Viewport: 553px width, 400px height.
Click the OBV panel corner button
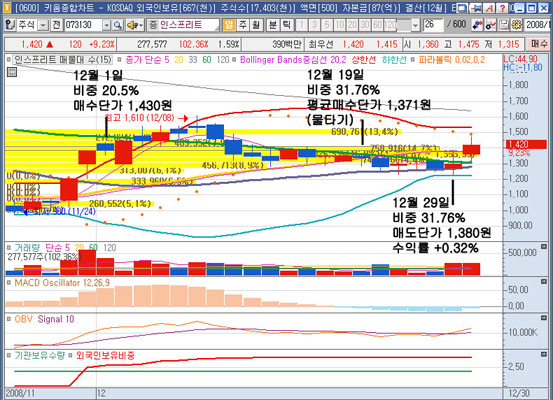click(x=544, y=318)
